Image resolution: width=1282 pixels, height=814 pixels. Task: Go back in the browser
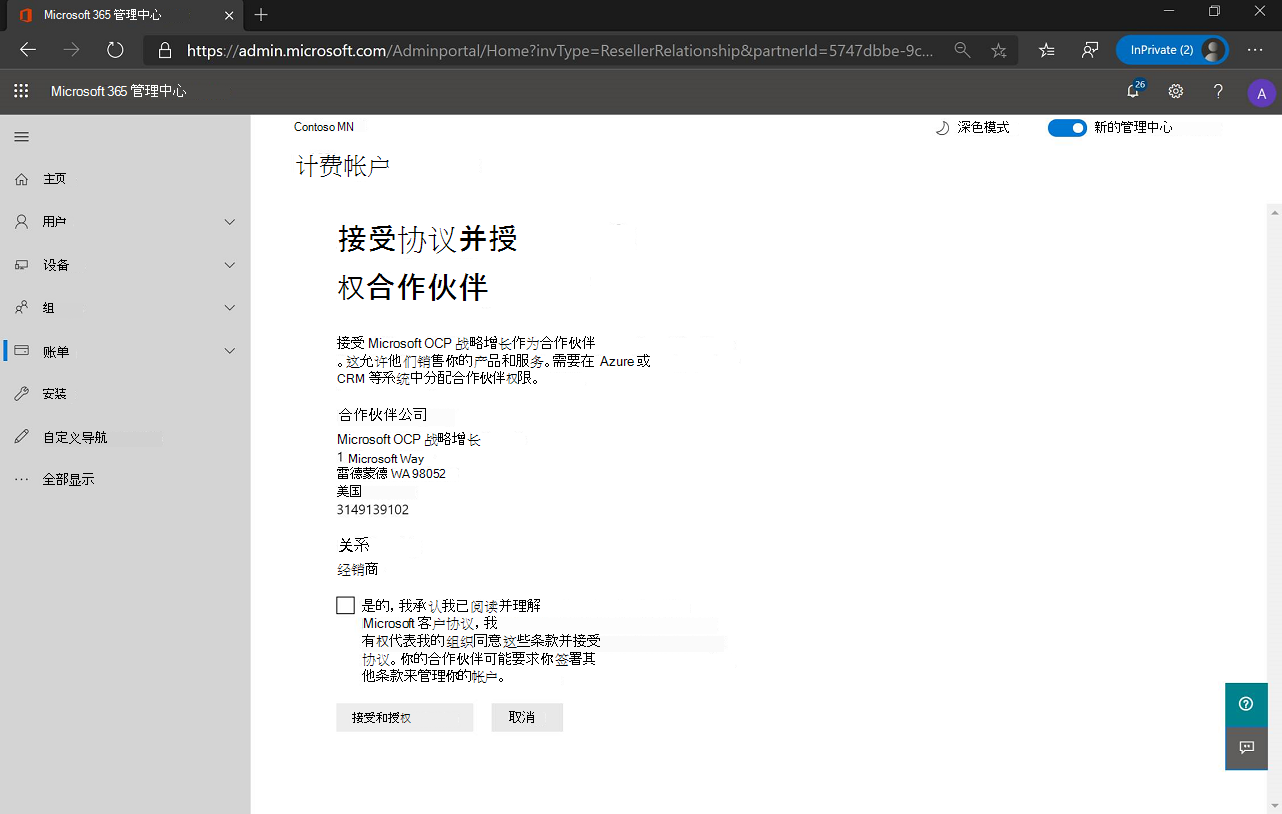tap(28, 49)
